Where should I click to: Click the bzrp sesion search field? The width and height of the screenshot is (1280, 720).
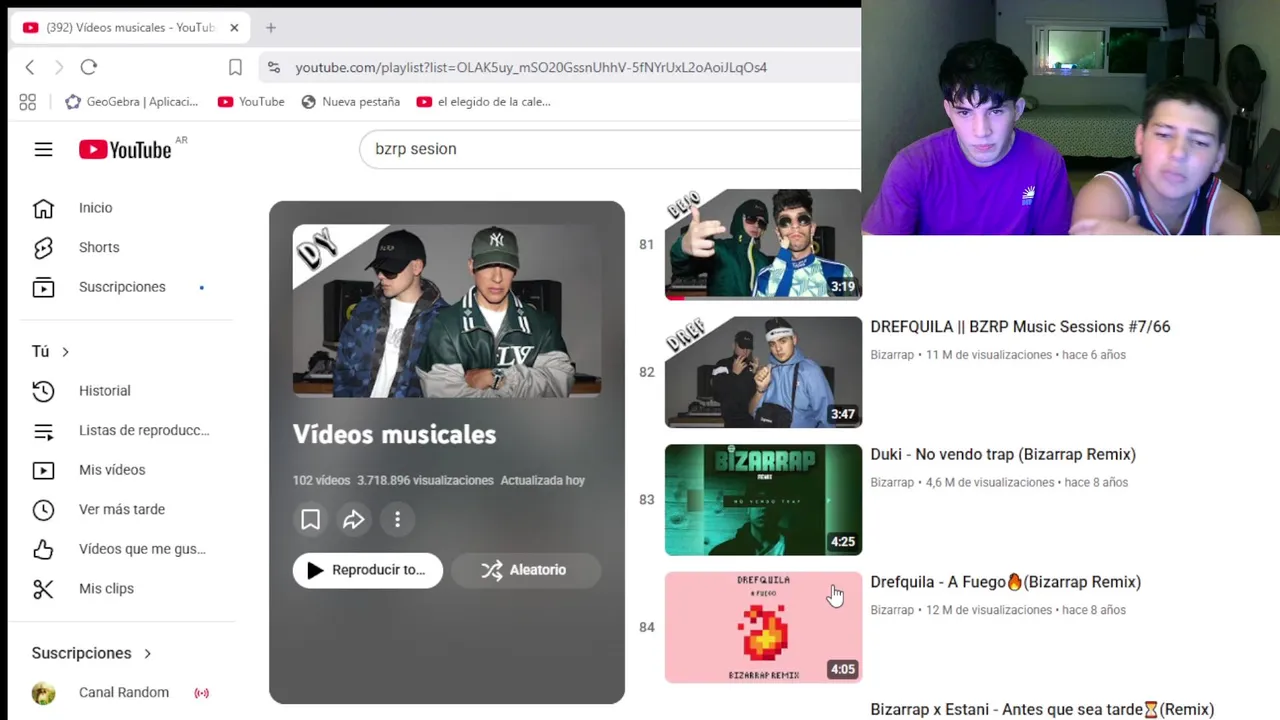610,149
